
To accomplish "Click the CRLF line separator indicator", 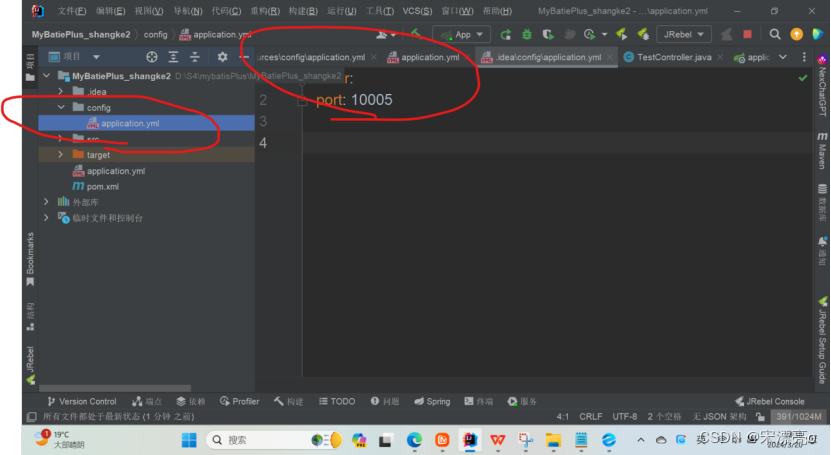I will click(x=591, y=416).
